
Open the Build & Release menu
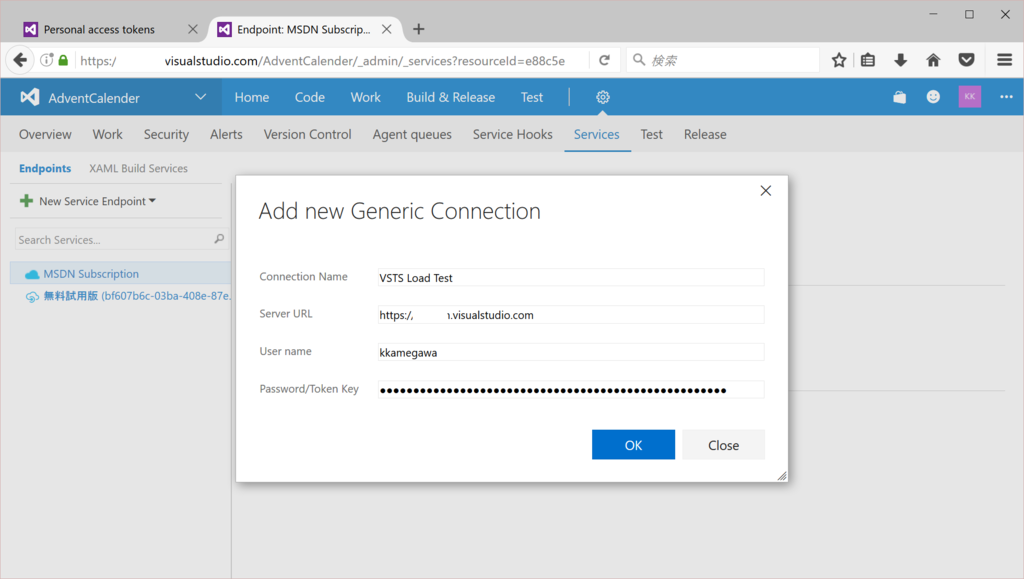pyautogui.click(x=450, y=97)
